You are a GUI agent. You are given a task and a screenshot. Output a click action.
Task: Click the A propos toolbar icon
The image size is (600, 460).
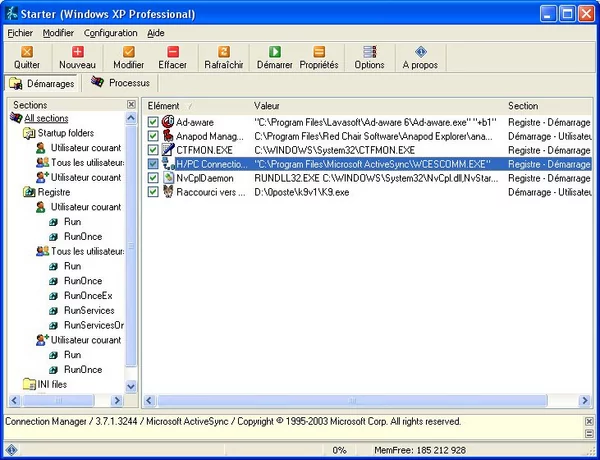(421, 52)
